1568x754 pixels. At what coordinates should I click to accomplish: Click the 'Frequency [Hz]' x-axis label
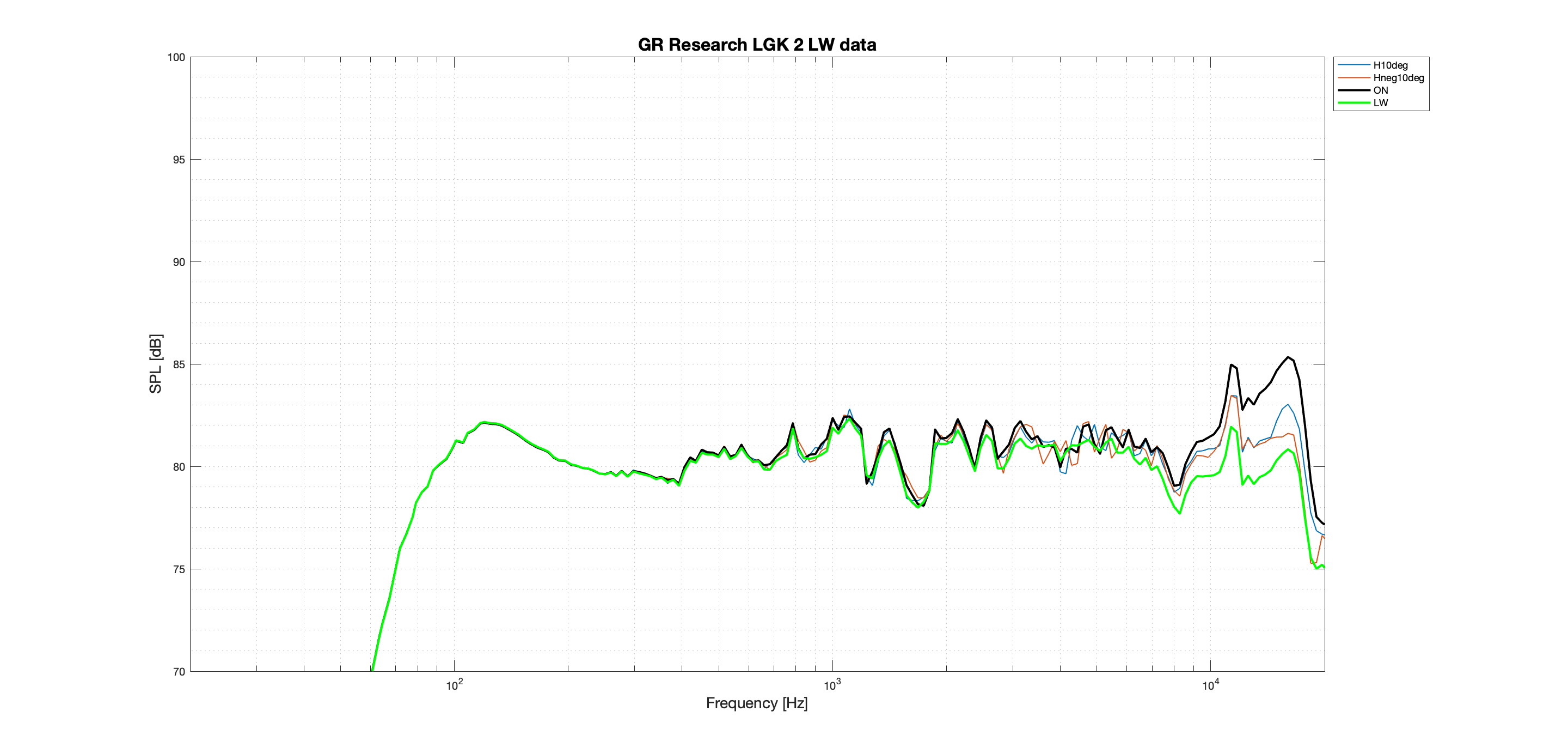click(x=757, y=703)
